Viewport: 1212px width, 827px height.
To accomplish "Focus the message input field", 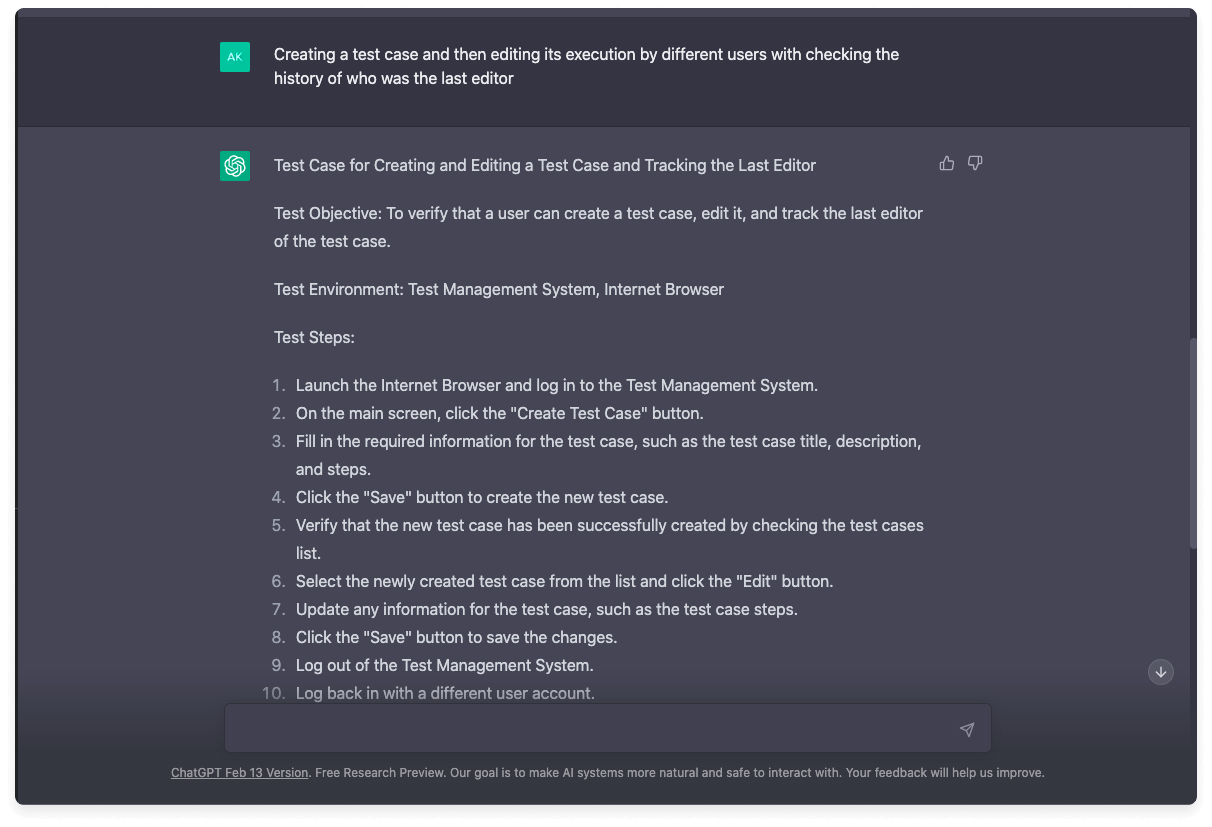I will click(x=590, y=729).
